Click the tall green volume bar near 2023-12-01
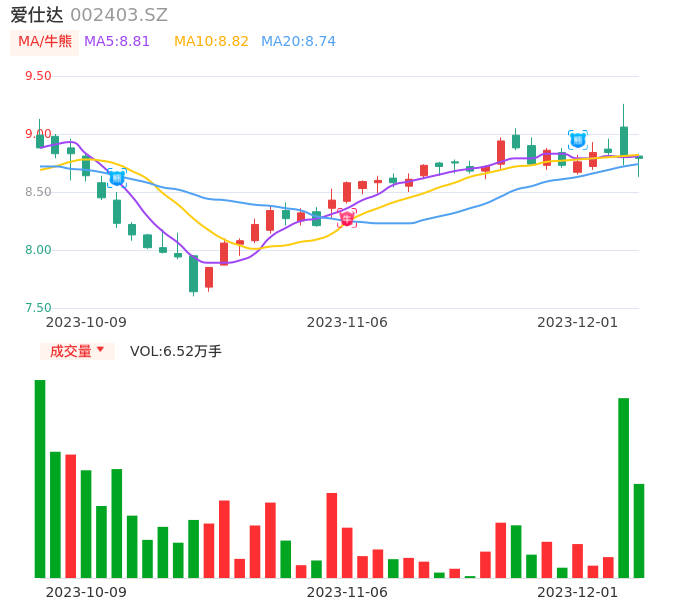The width and height of the screenshot is (686, 606). pyautogui.click(x=623, y=487)
